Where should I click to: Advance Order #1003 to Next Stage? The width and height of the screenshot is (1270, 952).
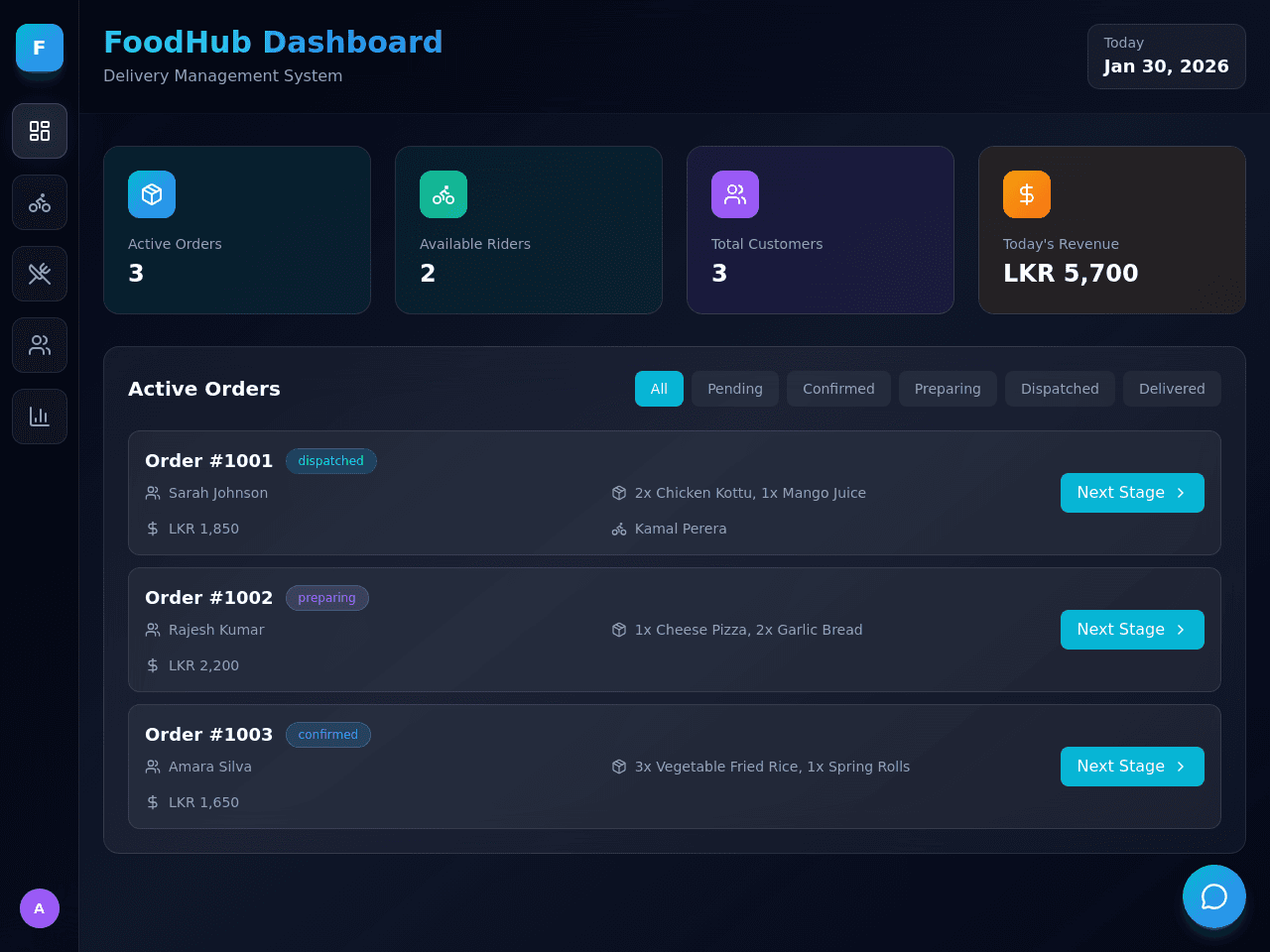click(x=1132, y=767)
